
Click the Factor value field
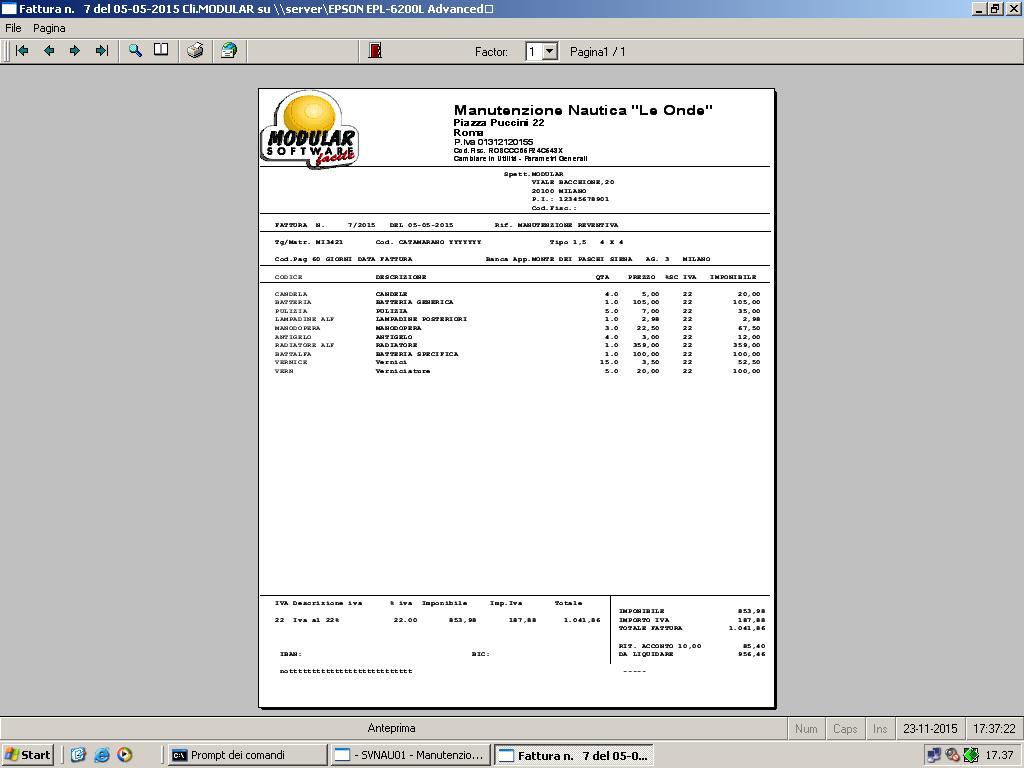coord(533,51)
